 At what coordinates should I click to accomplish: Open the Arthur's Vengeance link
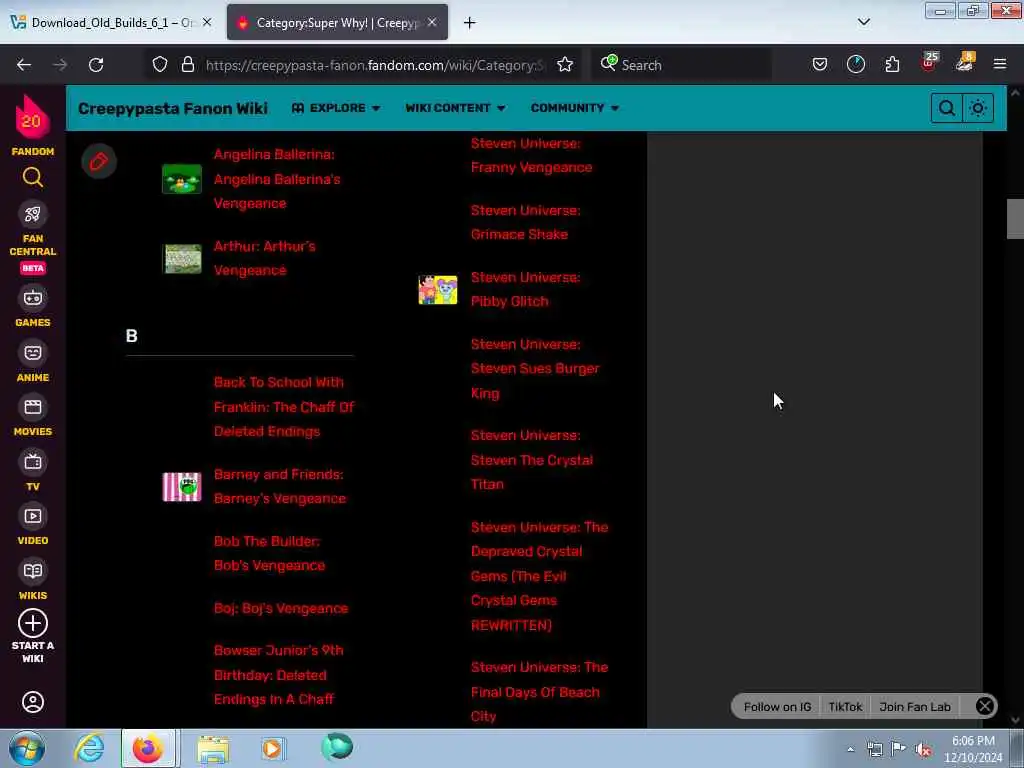tap(264, 259)
